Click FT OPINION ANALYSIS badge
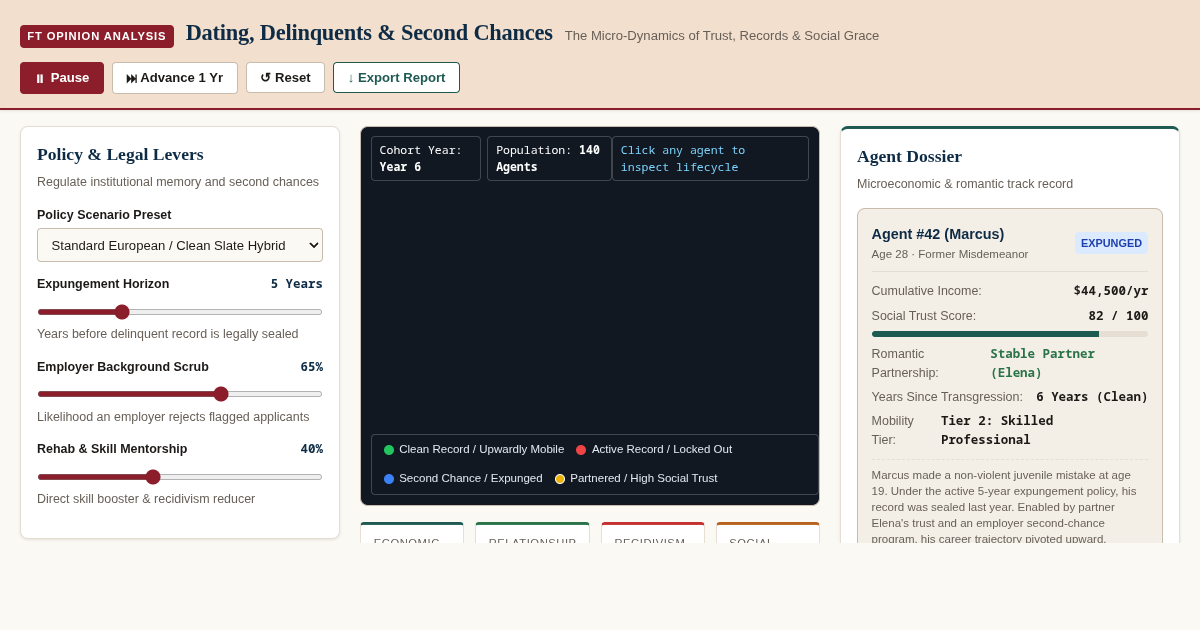 97,36
